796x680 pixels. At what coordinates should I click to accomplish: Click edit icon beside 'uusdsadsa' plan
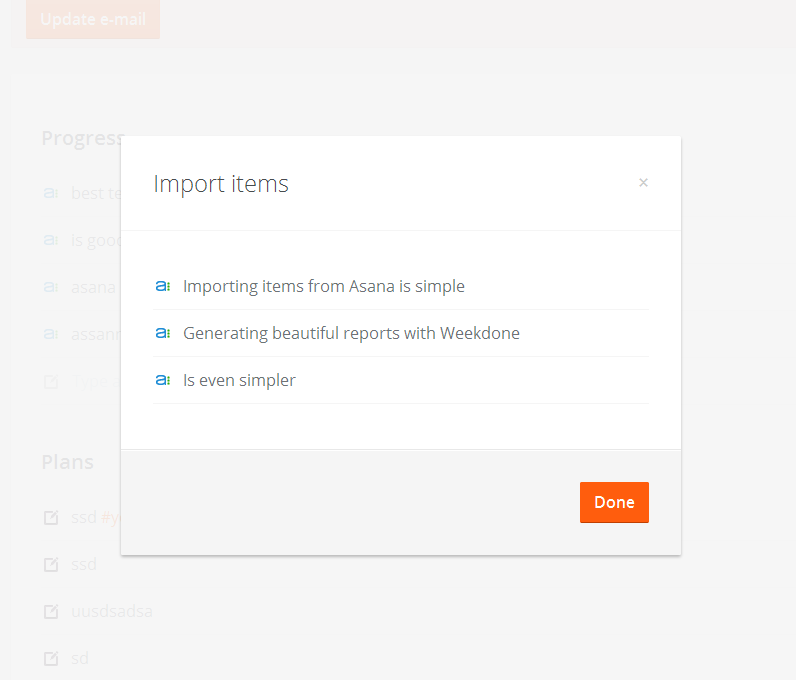51,611
